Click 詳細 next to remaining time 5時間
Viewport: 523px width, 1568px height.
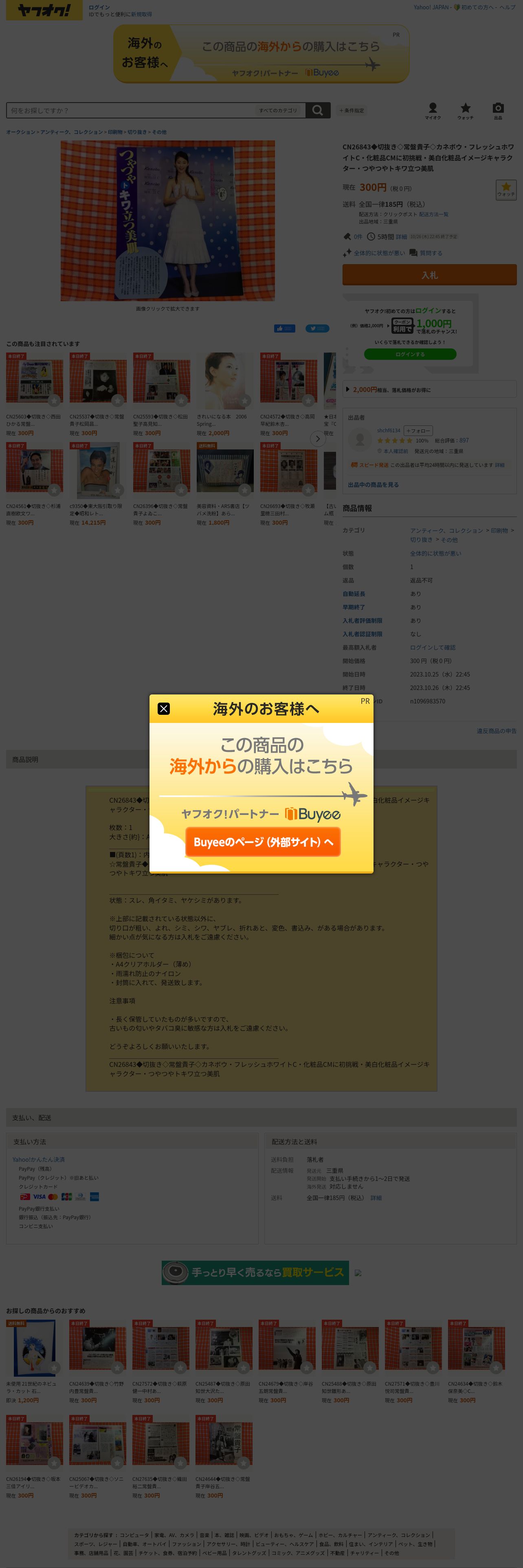(x=401, y=237)
